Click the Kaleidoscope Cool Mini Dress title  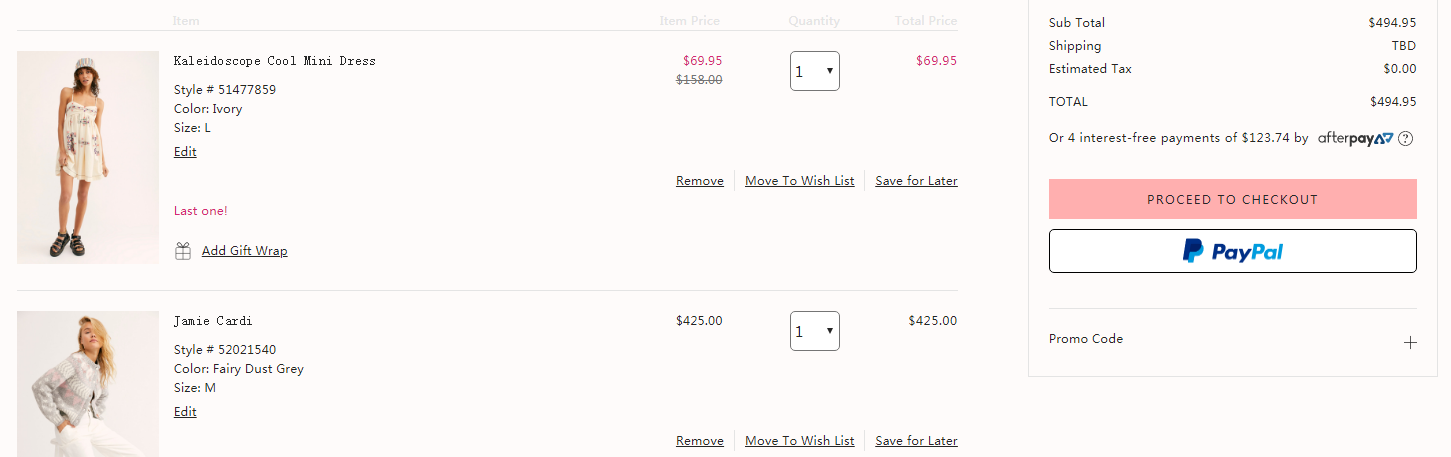[275, 61]
